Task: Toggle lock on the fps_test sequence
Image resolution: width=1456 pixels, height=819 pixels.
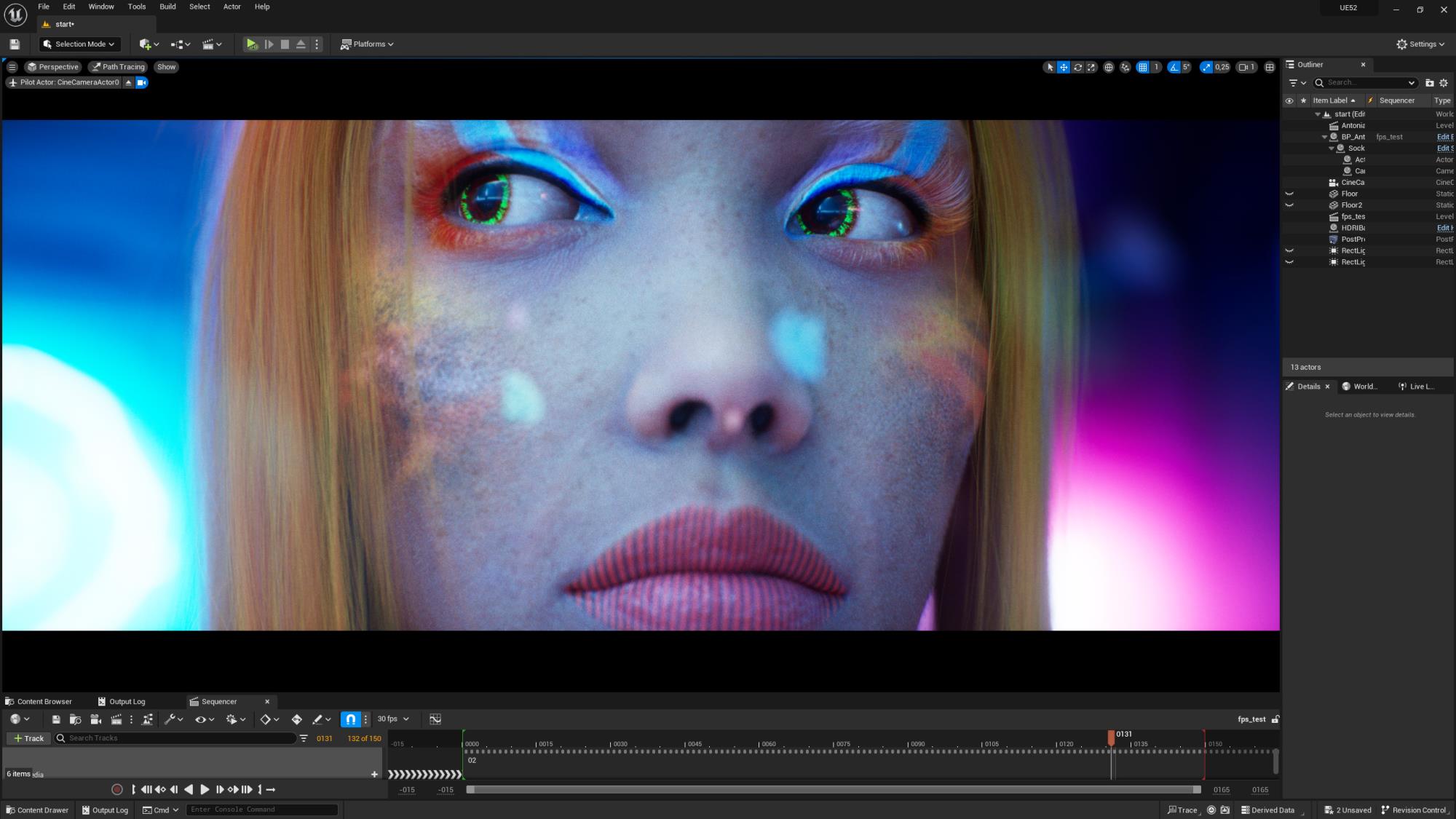Action: click(1275, 719)
